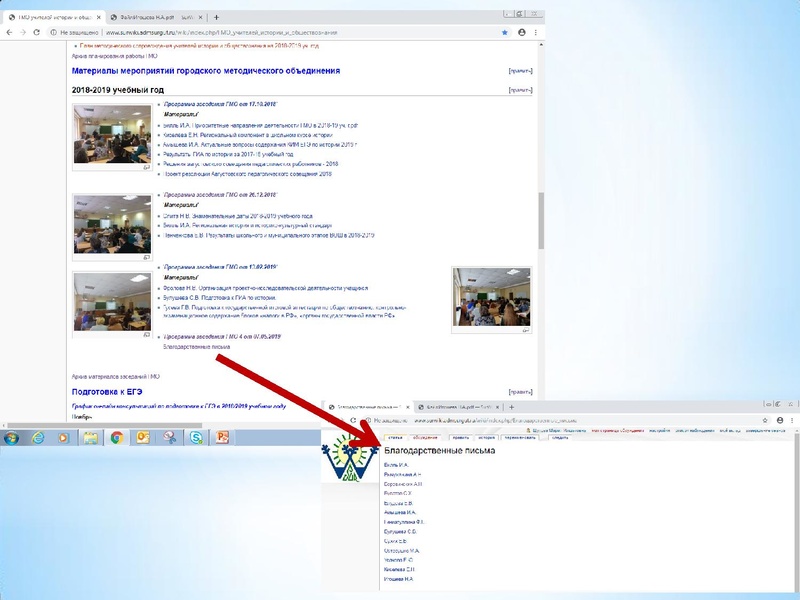This screenshot has width=800, height=600.
Task: Click the browser Back arrow in top window
Action: coord(9,32)
